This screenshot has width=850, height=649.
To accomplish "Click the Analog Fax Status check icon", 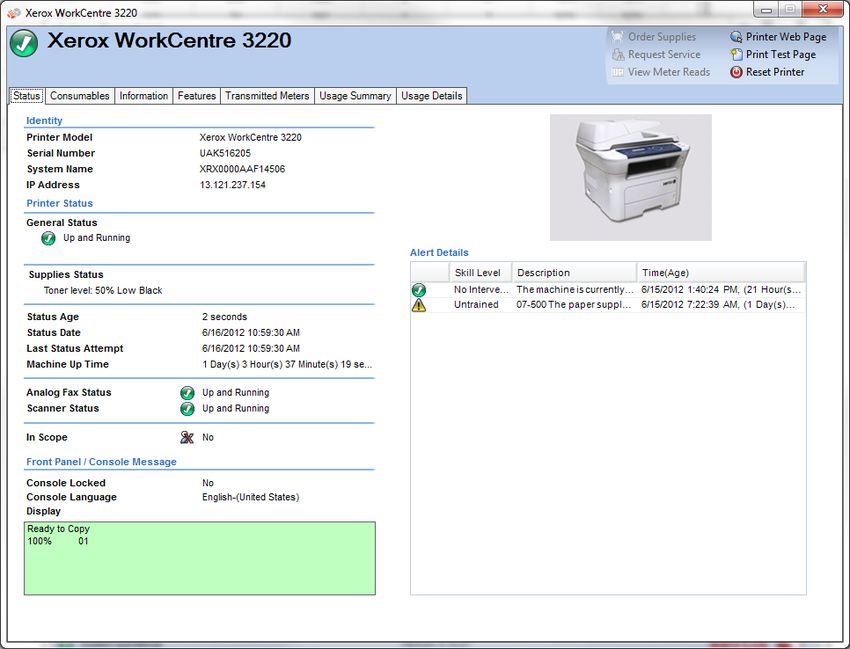I will (x=187, y=393).
